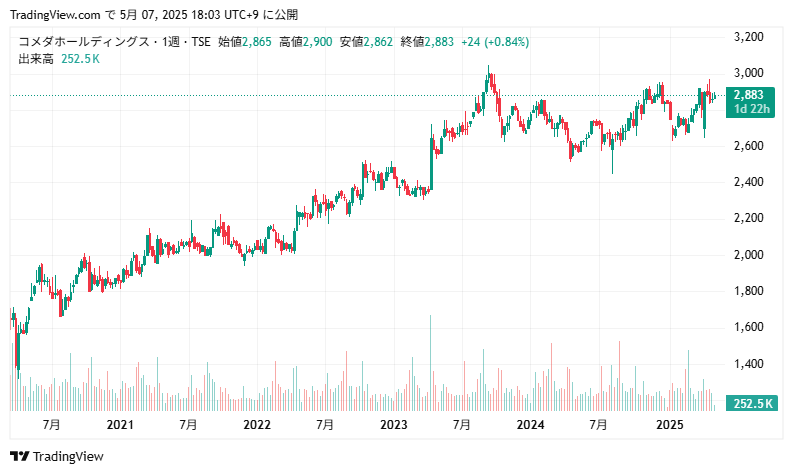Click the 2,200 price axis label
Viewport: 793px width, 474px height.
point(748,218)
